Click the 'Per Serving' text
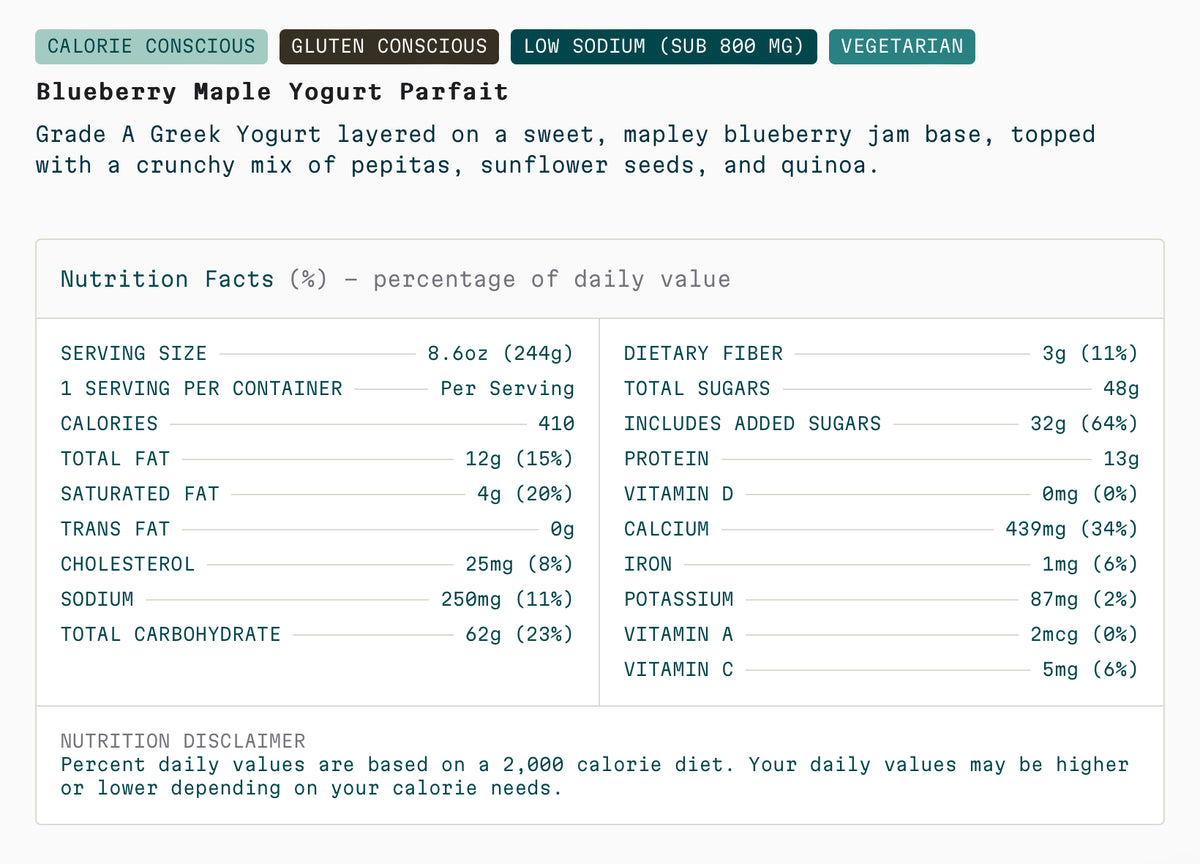Screen dimensions: 1200x864 [508, 388]
